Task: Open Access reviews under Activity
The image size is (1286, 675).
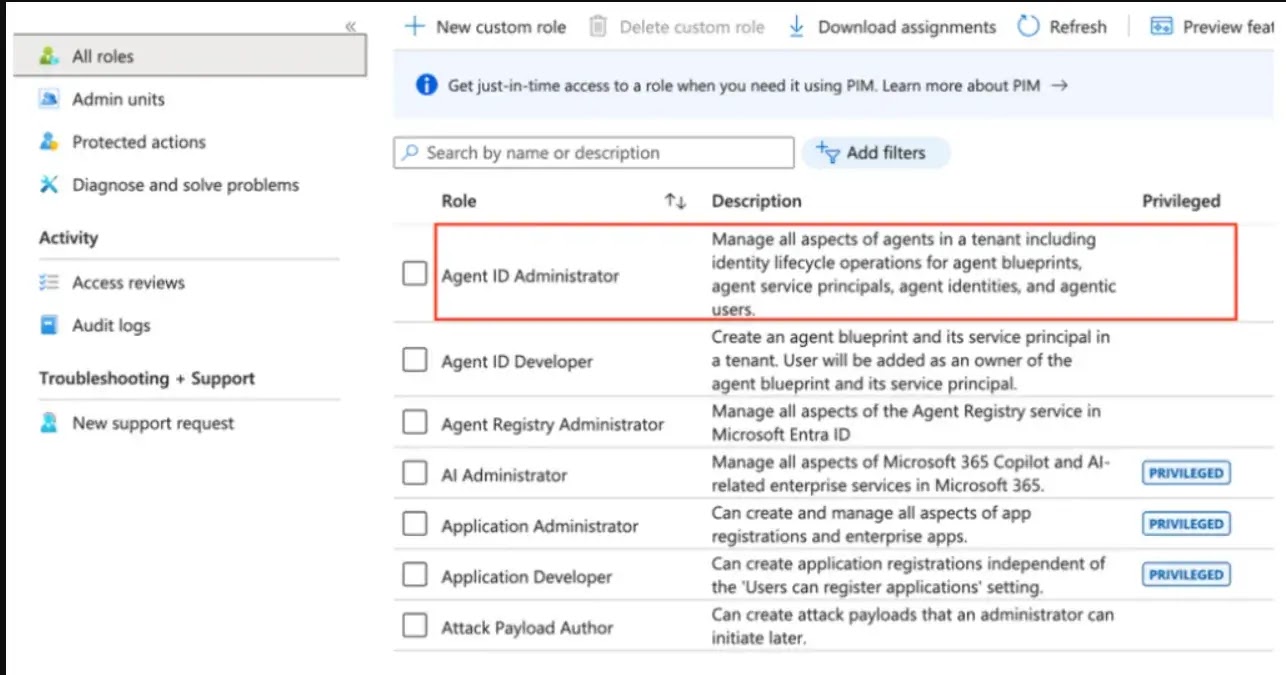Action: click(128, 283)
